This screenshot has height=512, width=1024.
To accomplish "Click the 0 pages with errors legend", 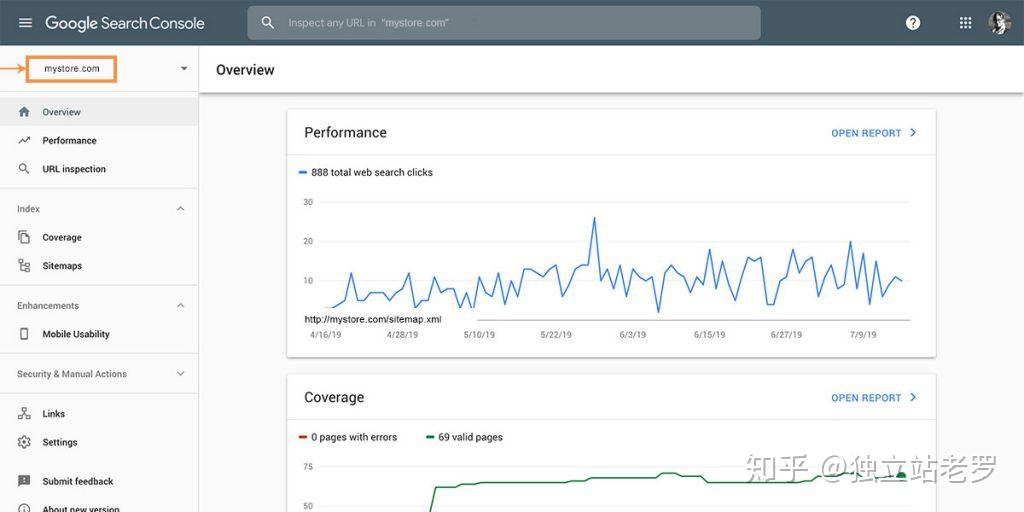I will coord(347,437).
